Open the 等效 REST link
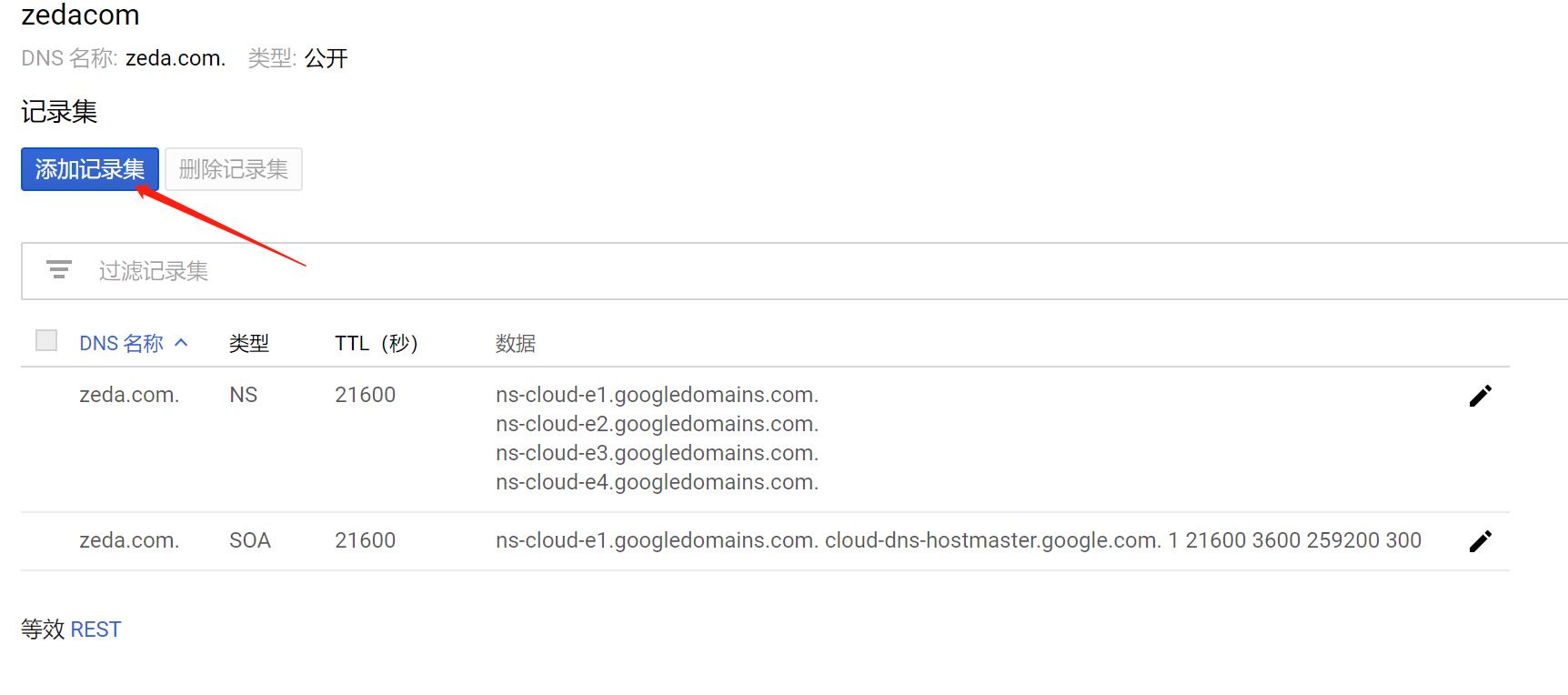 pos(95,630)
